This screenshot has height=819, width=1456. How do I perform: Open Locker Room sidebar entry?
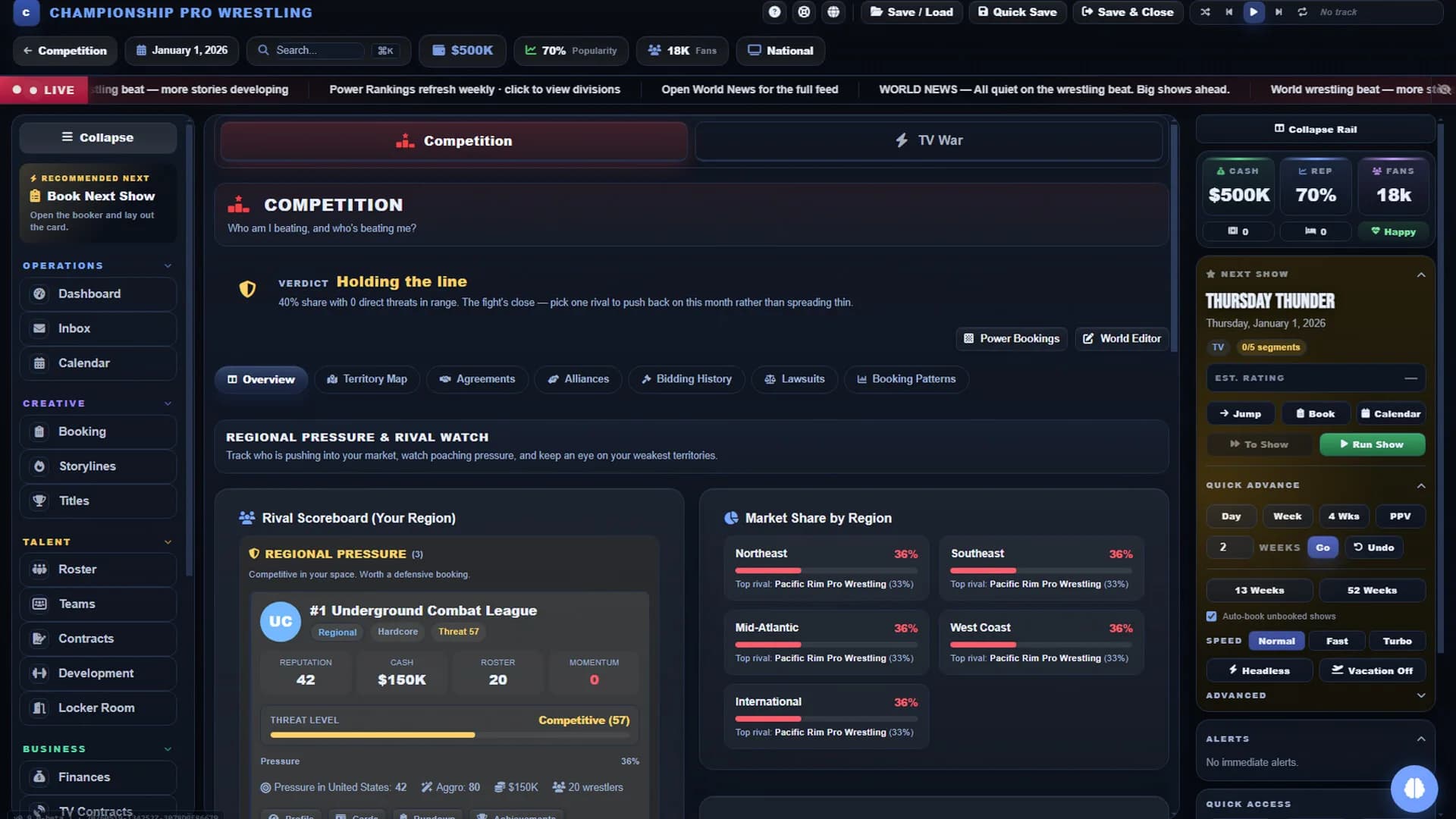point(98,708)
